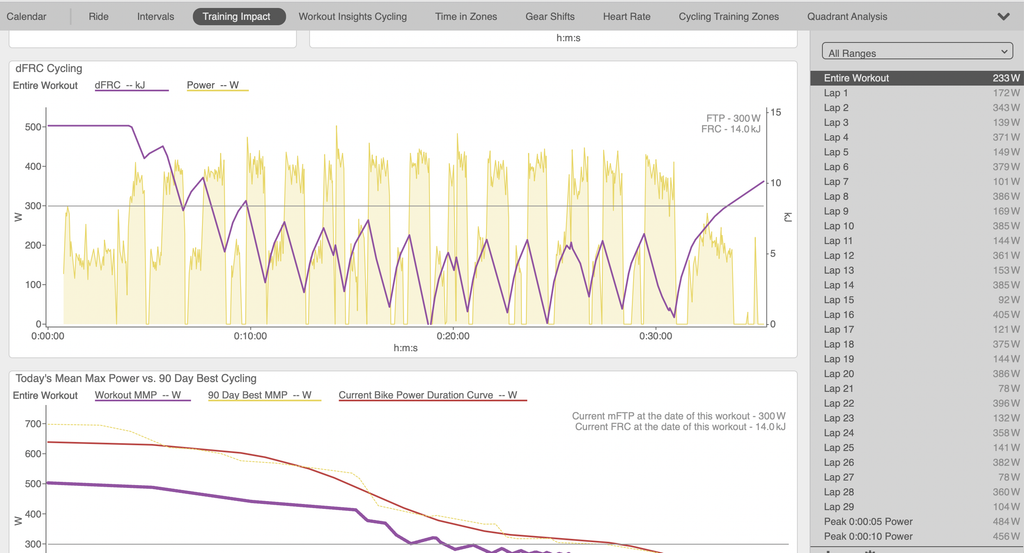Select Lap 28 in the ranges list
Screen dimensions: 1024x553
(x=917, y=492)
